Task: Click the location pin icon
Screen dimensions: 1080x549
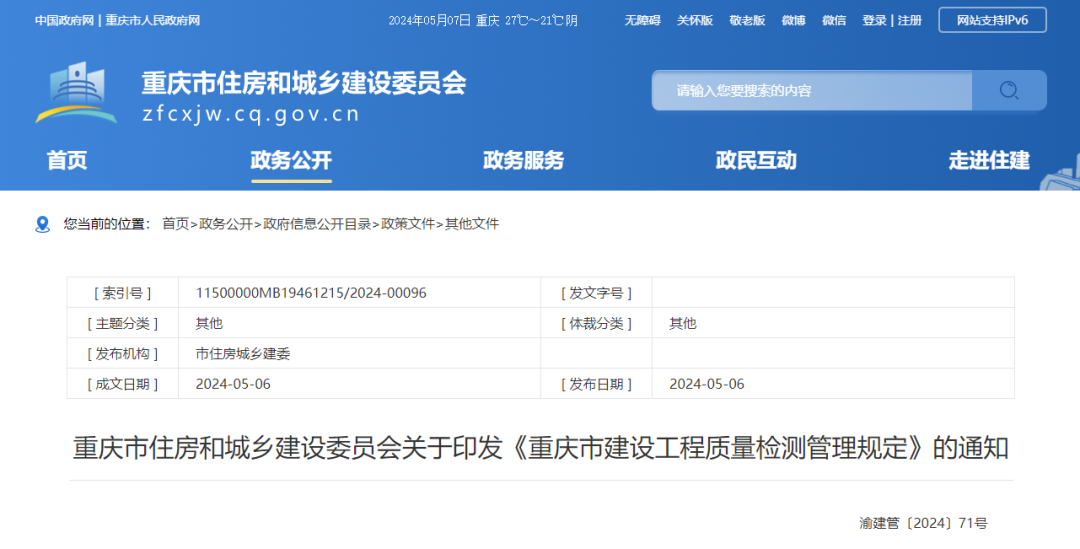Action: click(42, 224)
